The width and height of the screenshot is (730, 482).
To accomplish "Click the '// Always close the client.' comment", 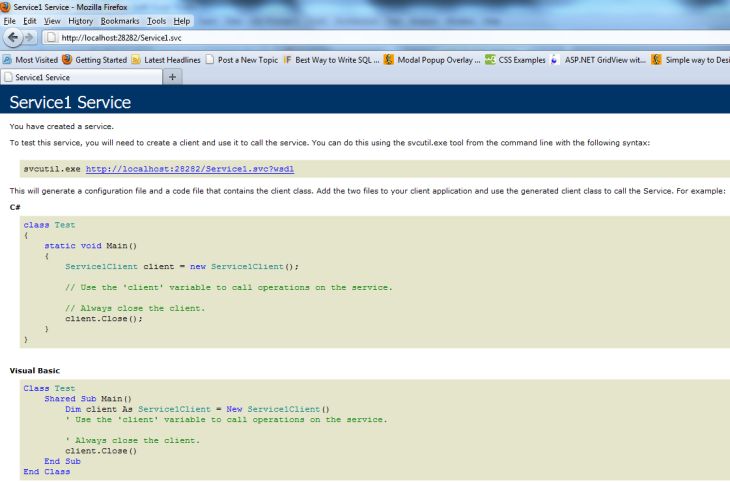I will [x=135, y=308].
